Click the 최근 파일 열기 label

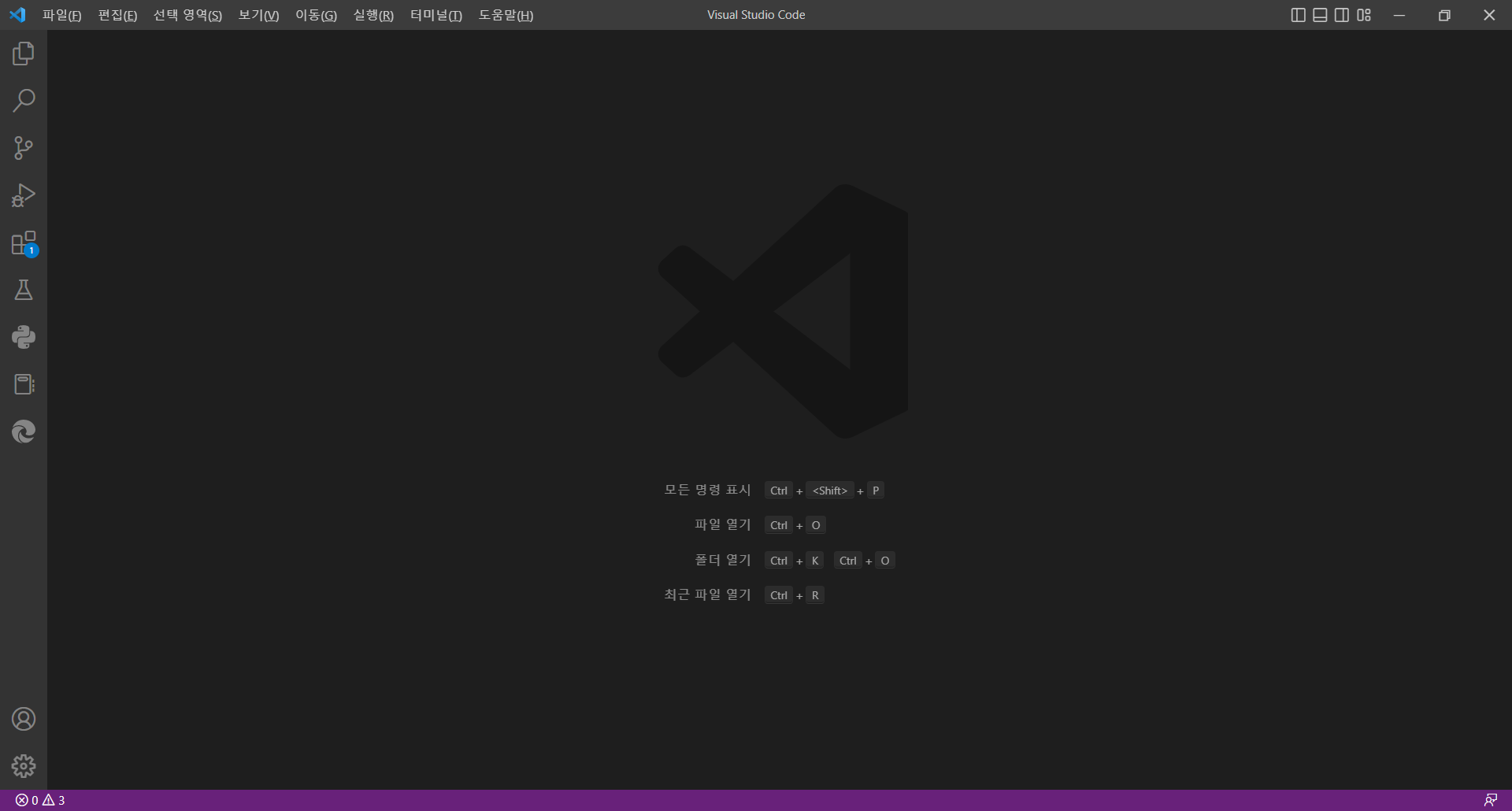pos(707,594)
